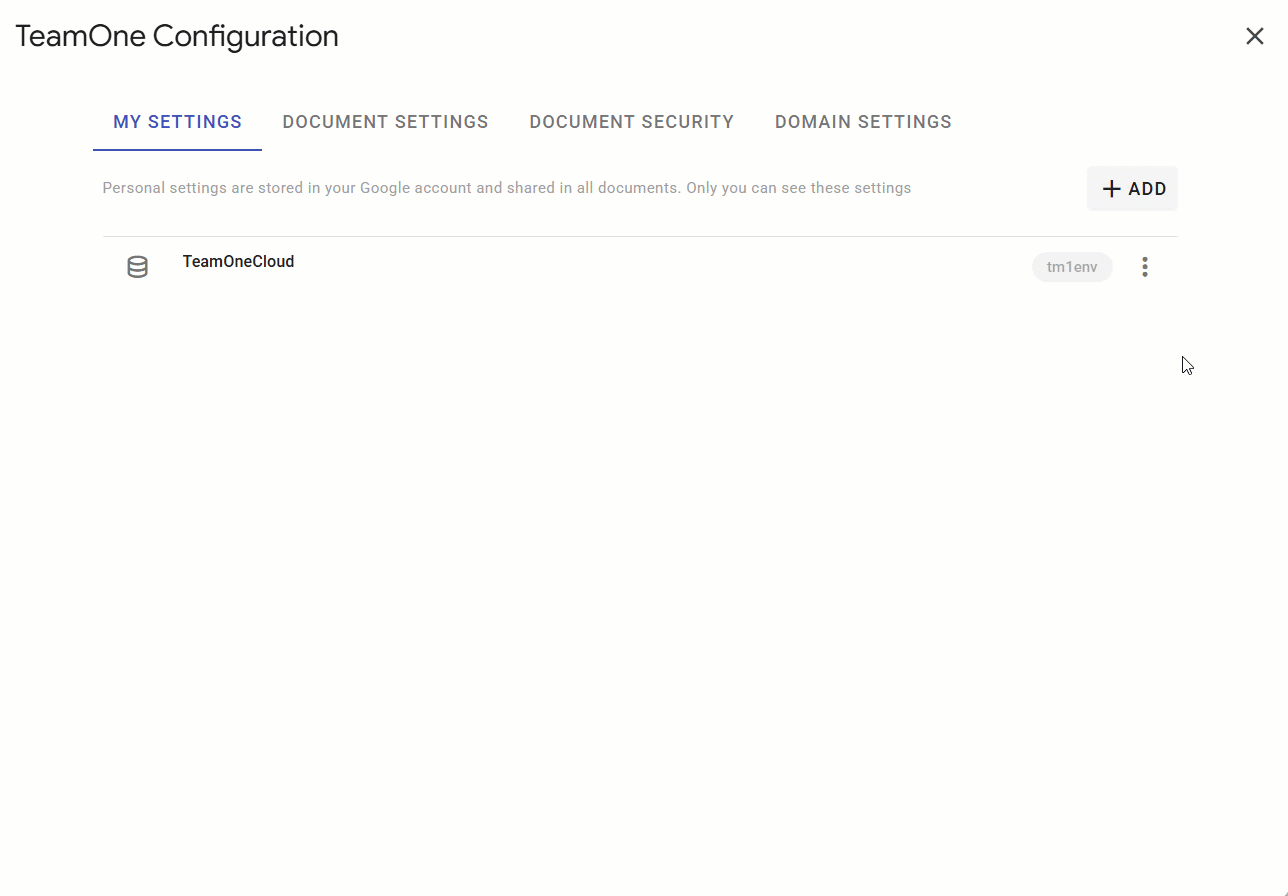The height and width of the screenshot is (896, 1288).
Task: Open the Document Settings tab
Action: 385,122
